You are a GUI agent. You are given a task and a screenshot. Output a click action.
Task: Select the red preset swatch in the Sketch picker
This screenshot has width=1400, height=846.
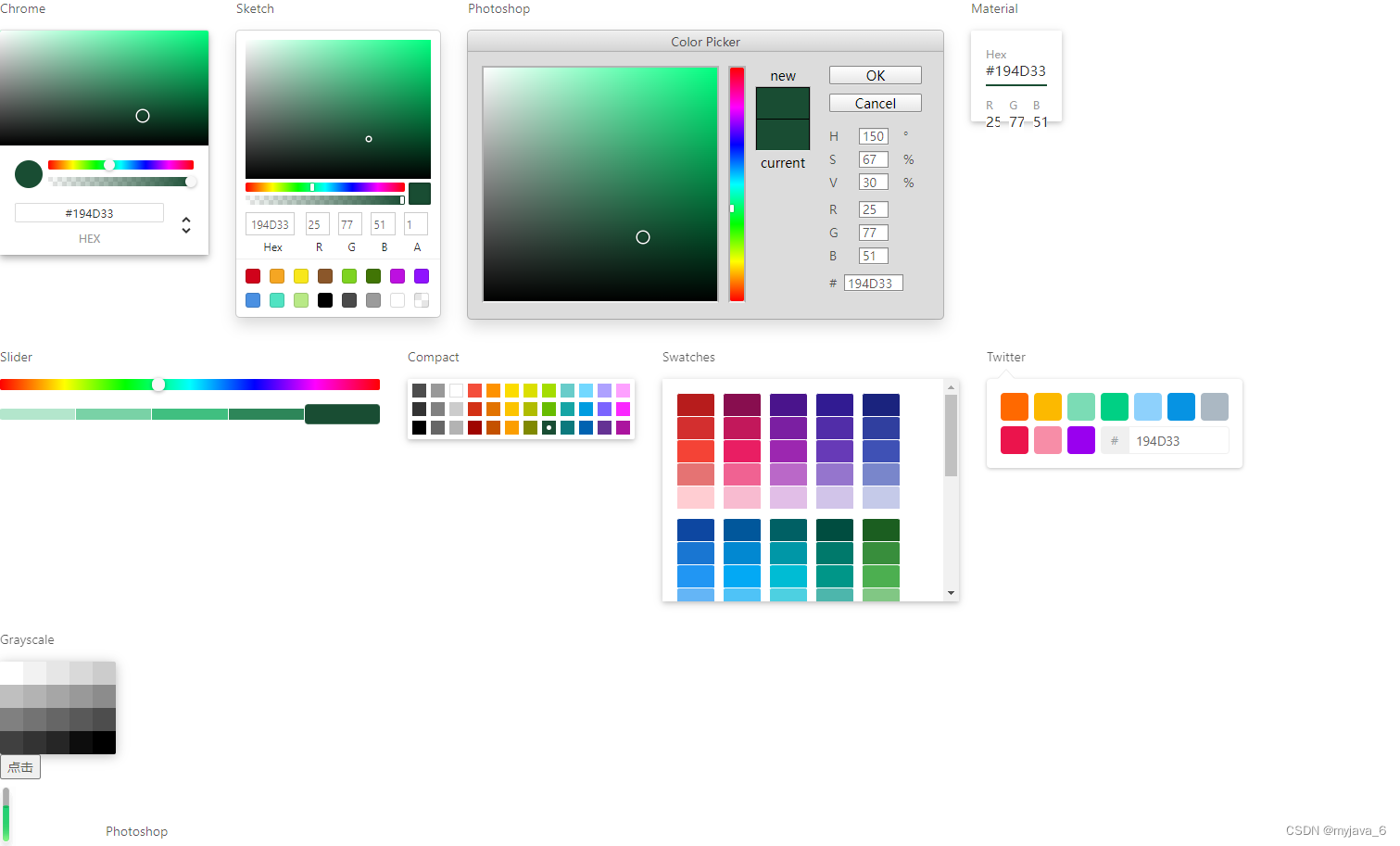[252, 275]
